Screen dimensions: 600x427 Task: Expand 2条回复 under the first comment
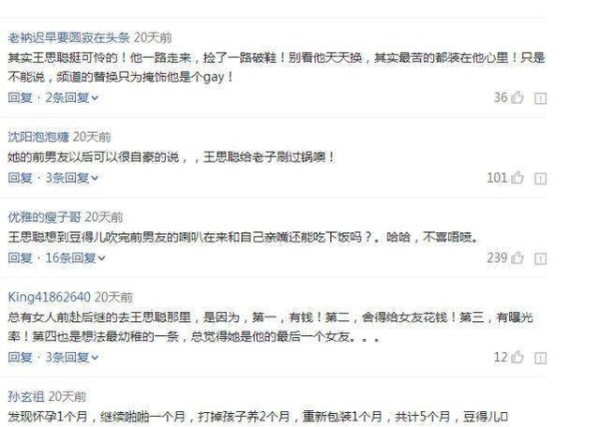click(x=72, y=98)
